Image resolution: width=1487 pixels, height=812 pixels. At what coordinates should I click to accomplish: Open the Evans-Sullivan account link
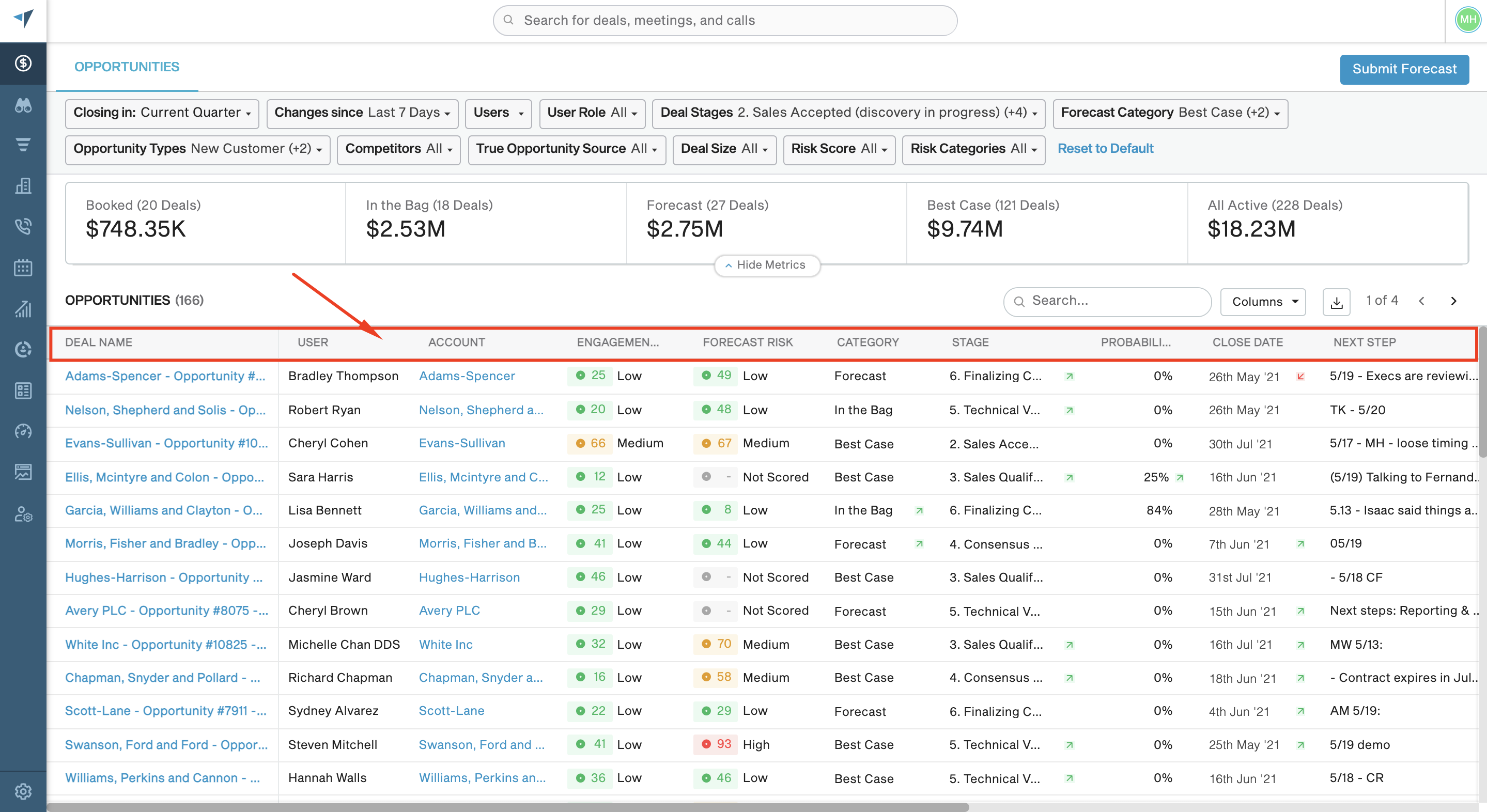click(x=462, y=443)
